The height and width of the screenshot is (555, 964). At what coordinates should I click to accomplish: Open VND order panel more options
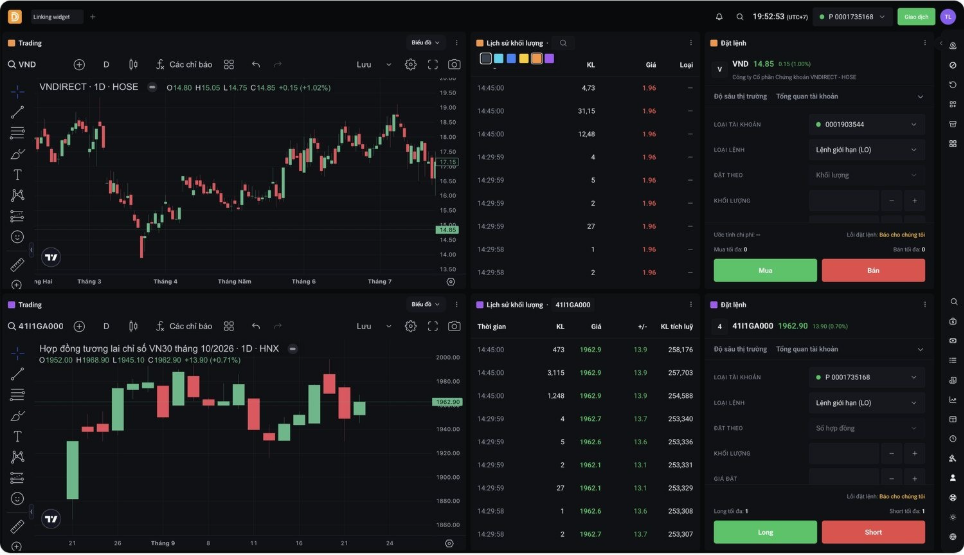[925, 43]
